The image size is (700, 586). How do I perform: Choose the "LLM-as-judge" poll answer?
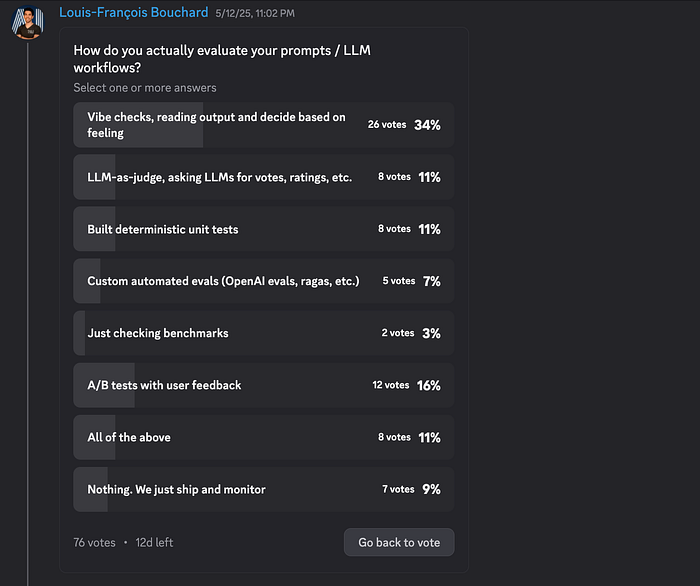219,177
